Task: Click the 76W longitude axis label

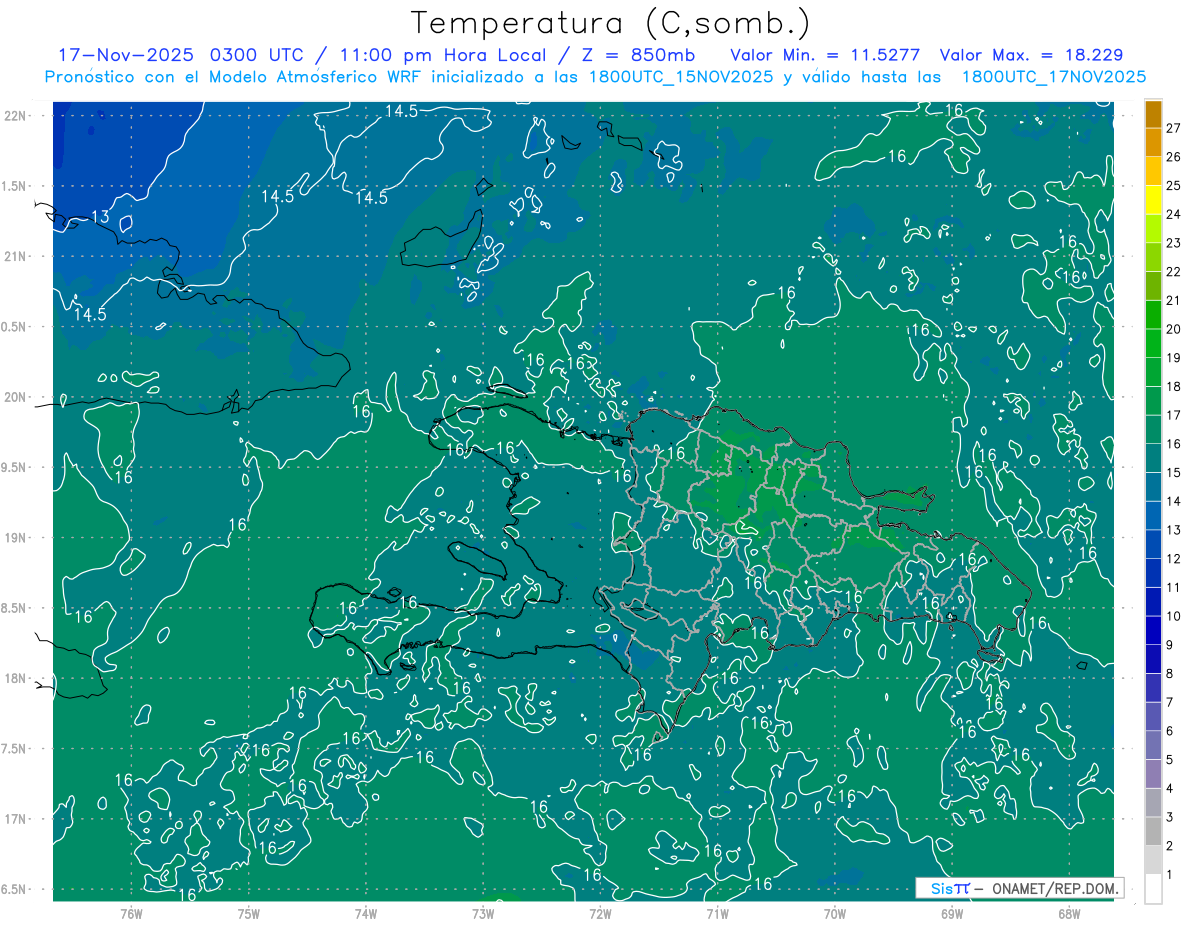Action: (x=131, y=913)
